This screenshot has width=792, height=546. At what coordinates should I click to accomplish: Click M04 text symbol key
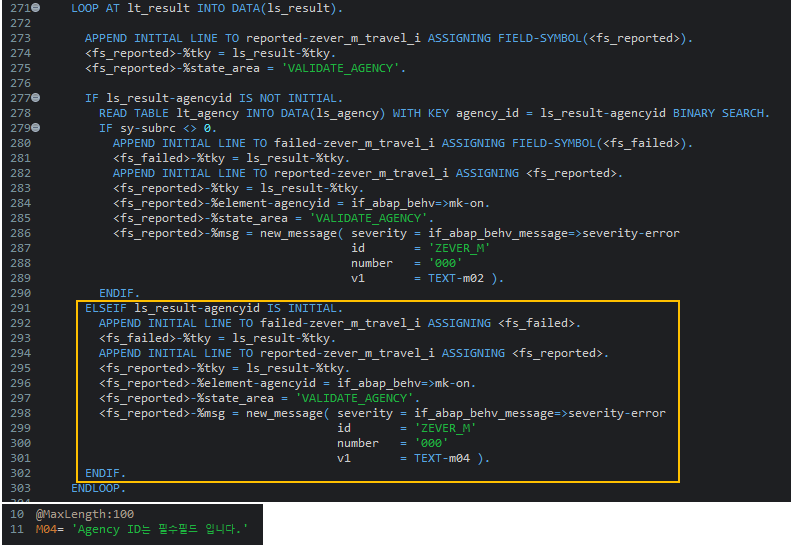(x=46, y=529)
